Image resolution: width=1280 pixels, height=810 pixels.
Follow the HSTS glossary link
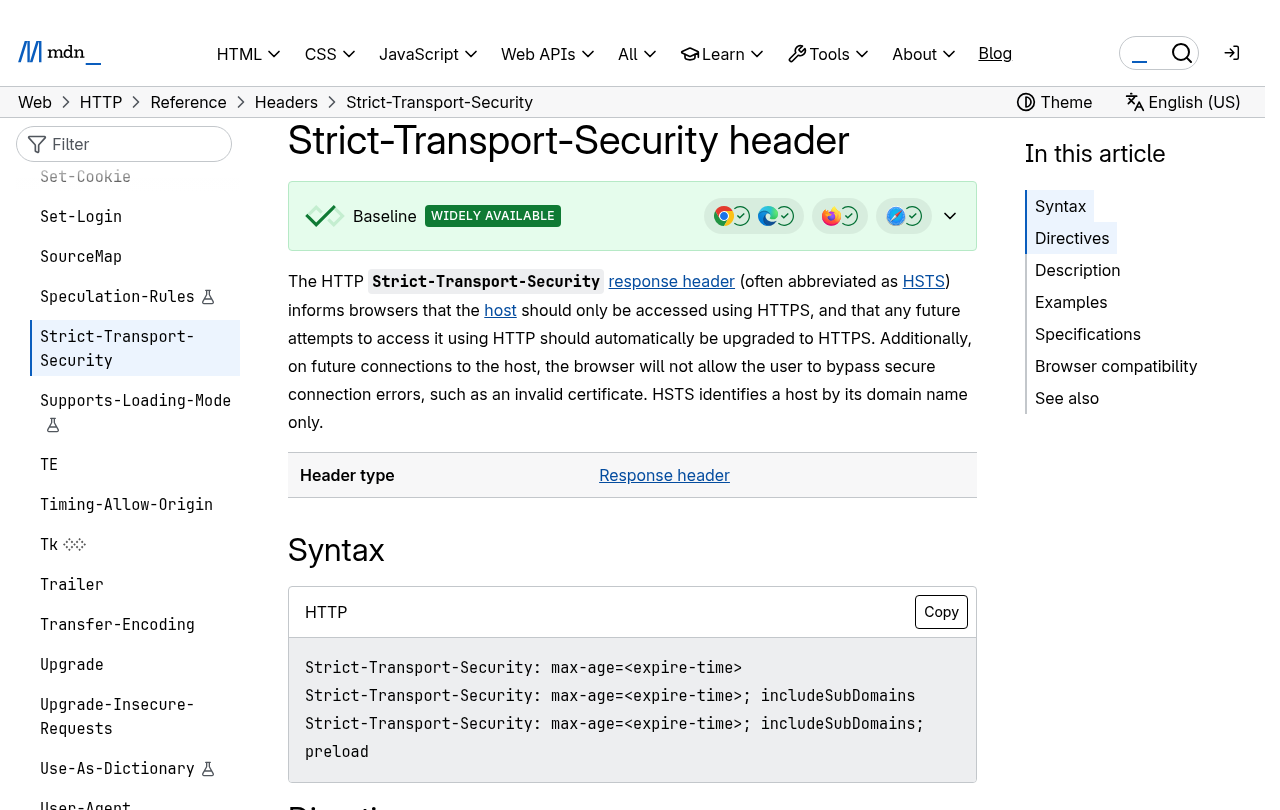[x=924, y=282]
